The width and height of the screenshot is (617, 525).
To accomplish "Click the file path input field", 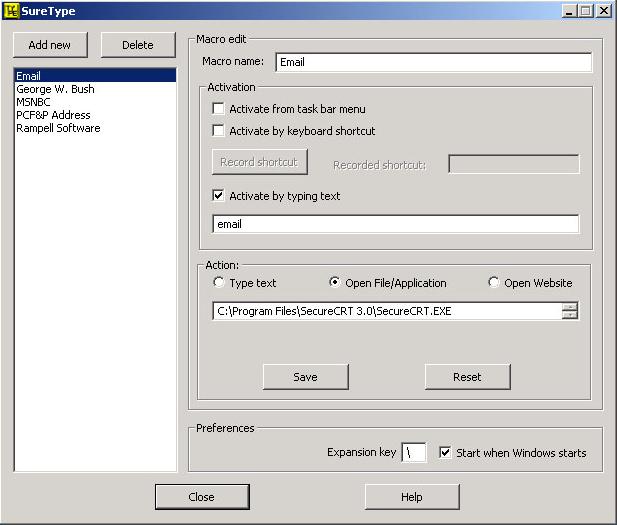I will [x=388, y=311].
